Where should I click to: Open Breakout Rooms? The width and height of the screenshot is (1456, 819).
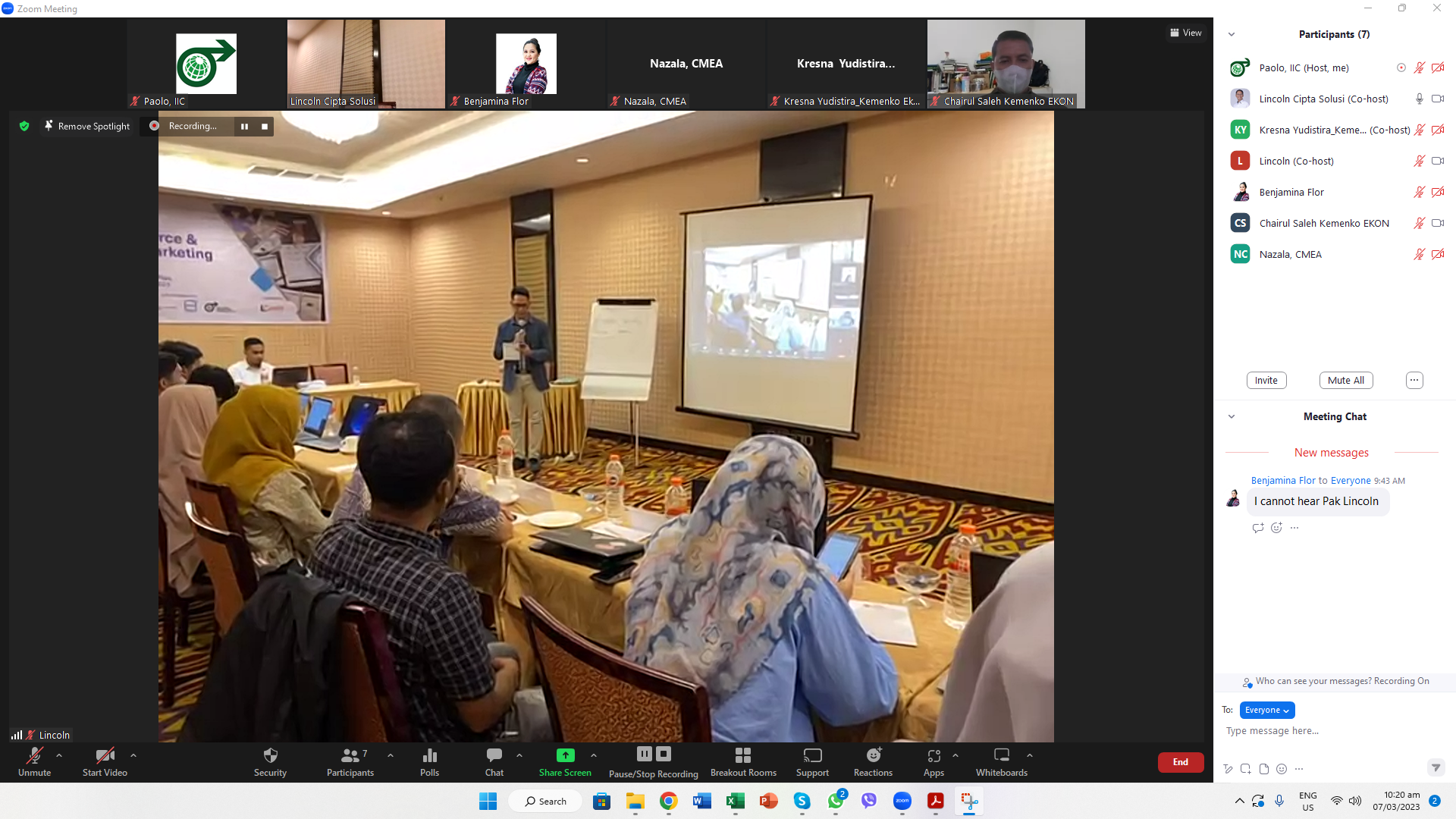[742, 756]
